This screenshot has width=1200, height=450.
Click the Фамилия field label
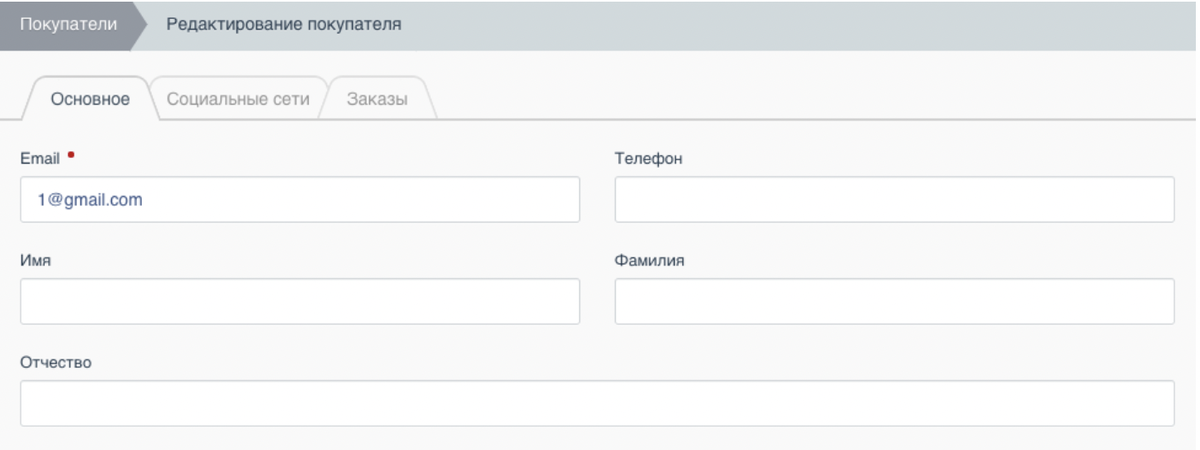[649, 261]
